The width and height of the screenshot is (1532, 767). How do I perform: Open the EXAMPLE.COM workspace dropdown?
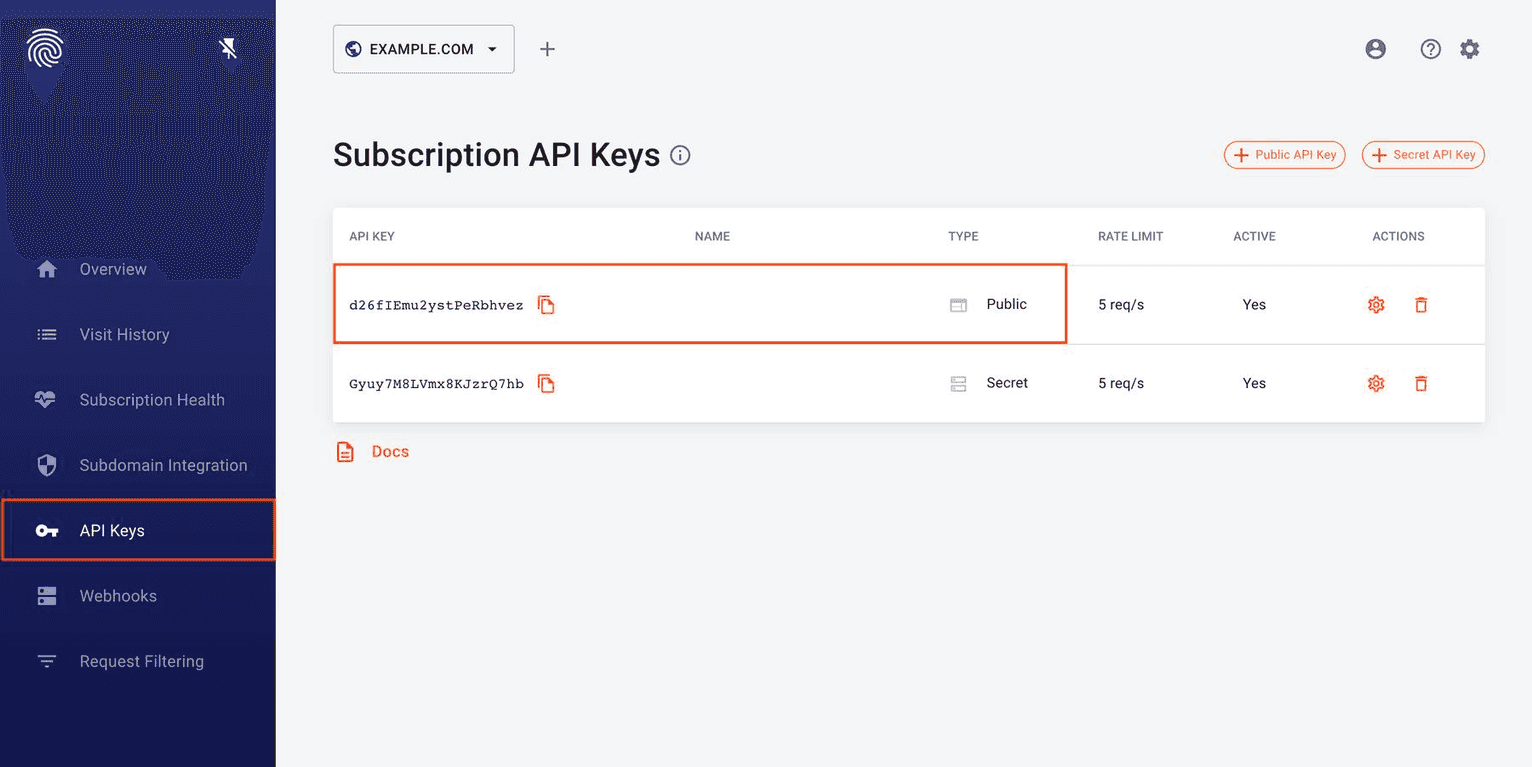pos(423,48)
